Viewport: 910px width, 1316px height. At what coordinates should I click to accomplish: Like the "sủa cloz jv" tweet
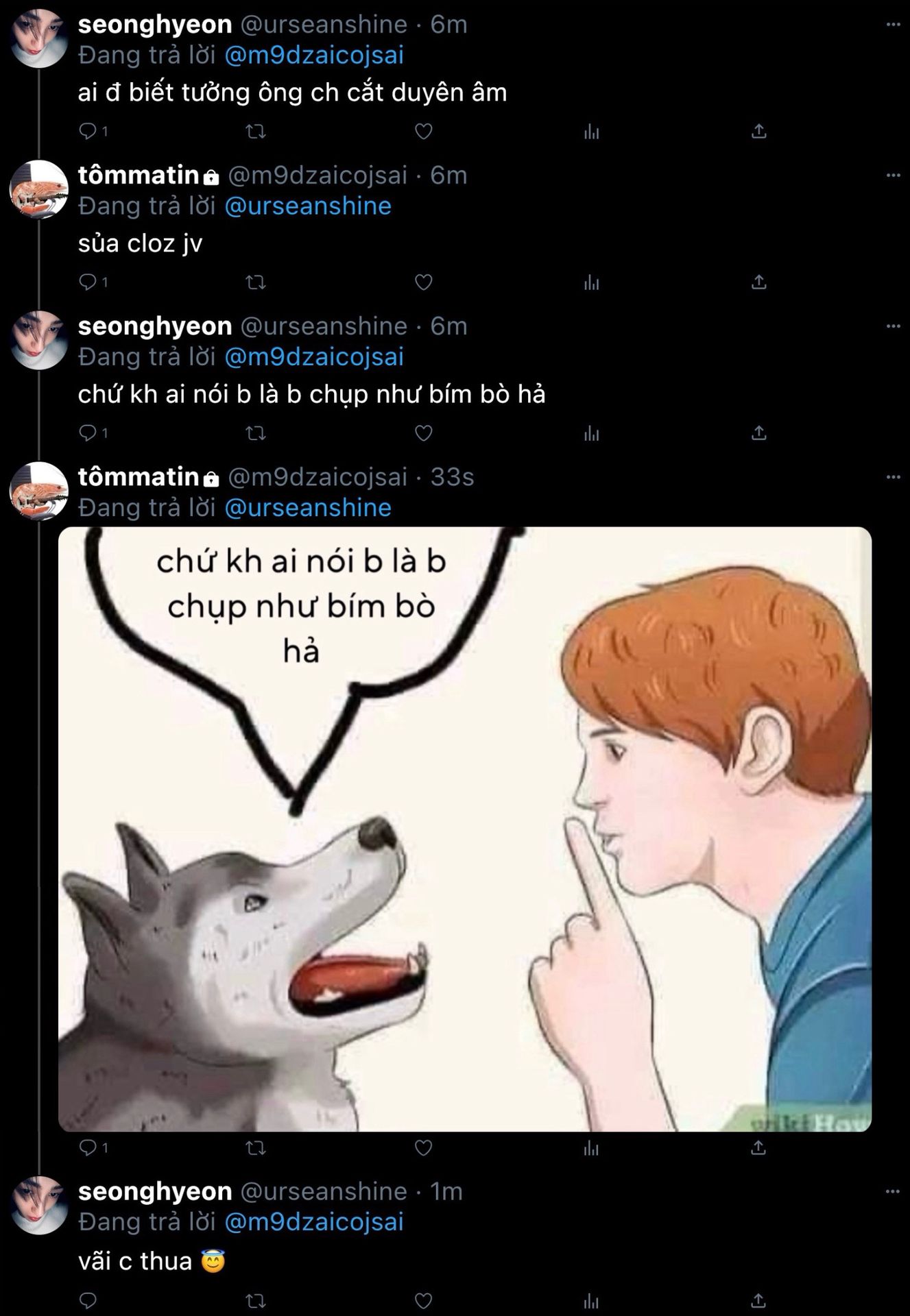point(424,282)
